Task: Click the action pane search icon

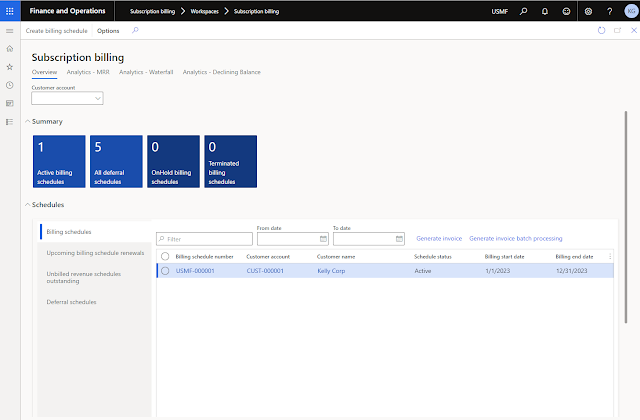Action: pyautogui.click(x=135, y=30)
